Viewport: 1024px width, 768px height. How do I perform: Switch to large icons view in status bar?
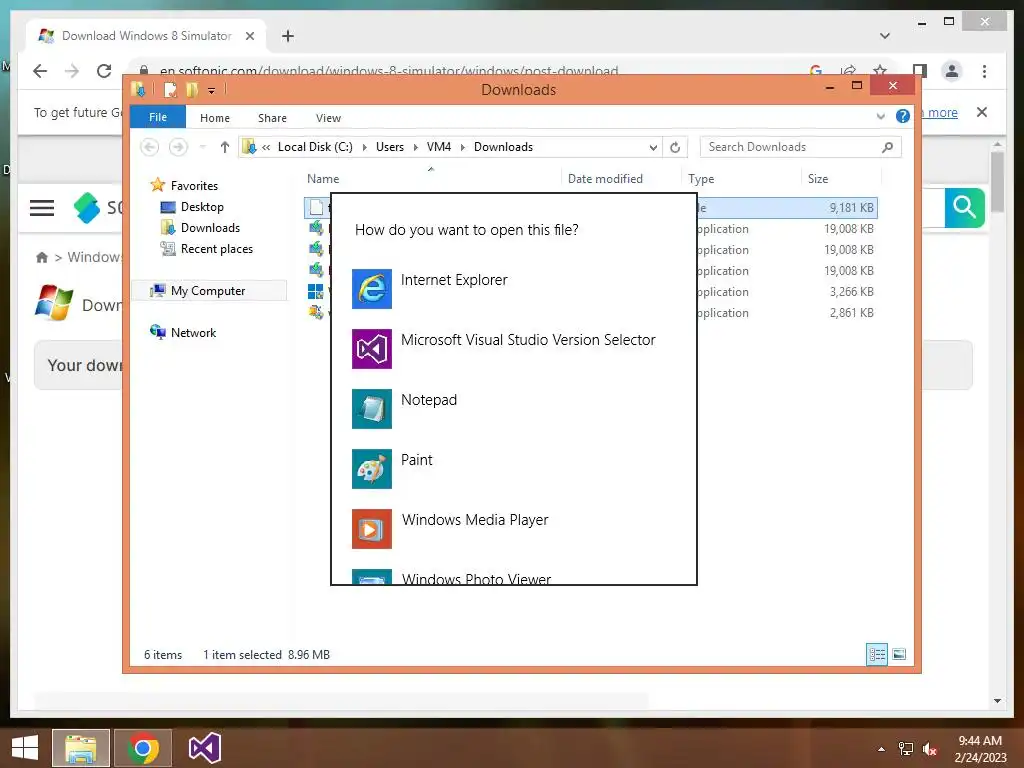click(x=899, y=654)
